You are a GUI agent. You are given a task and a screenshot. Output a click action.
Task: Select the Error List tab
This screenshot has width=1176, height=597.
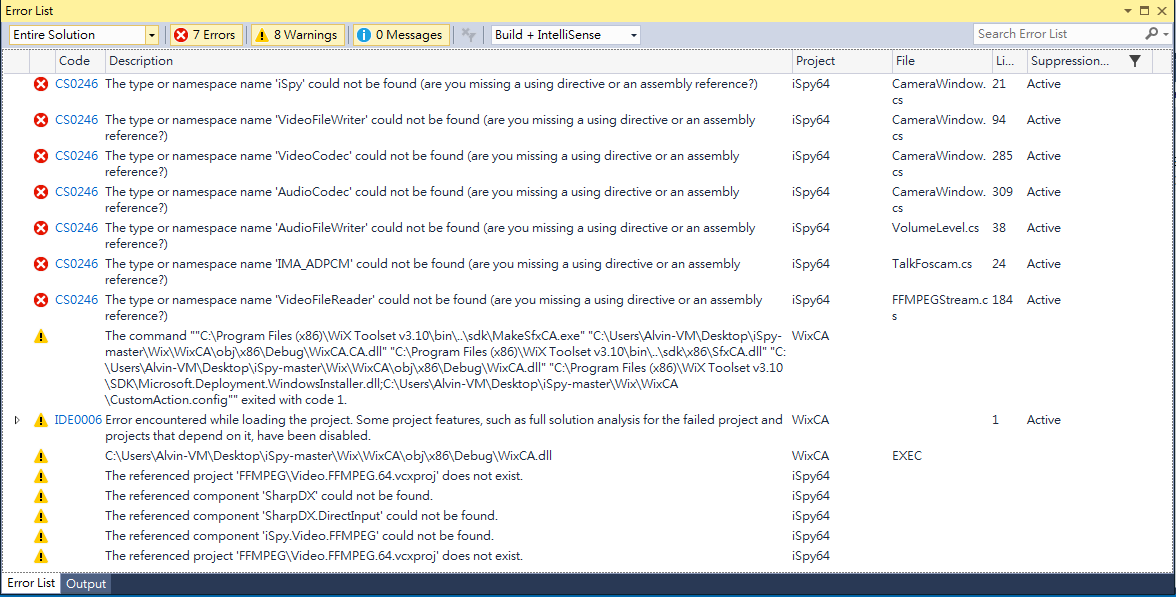pos(31,583)
